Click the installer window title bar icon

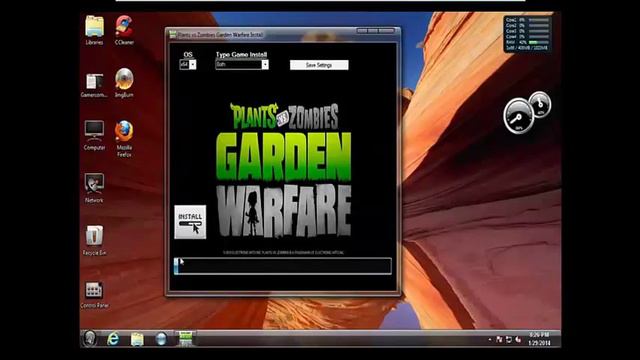tap(173, 35)
